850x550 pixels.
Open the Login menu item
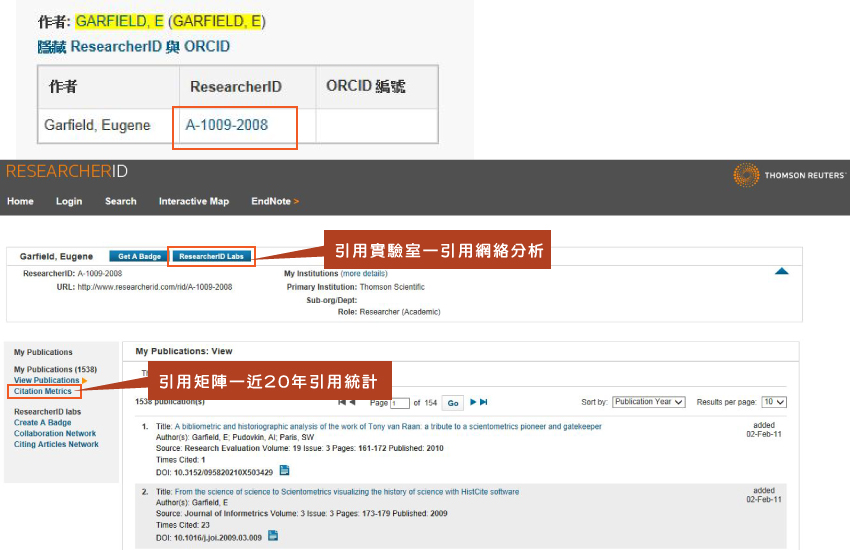pos(69,201)
